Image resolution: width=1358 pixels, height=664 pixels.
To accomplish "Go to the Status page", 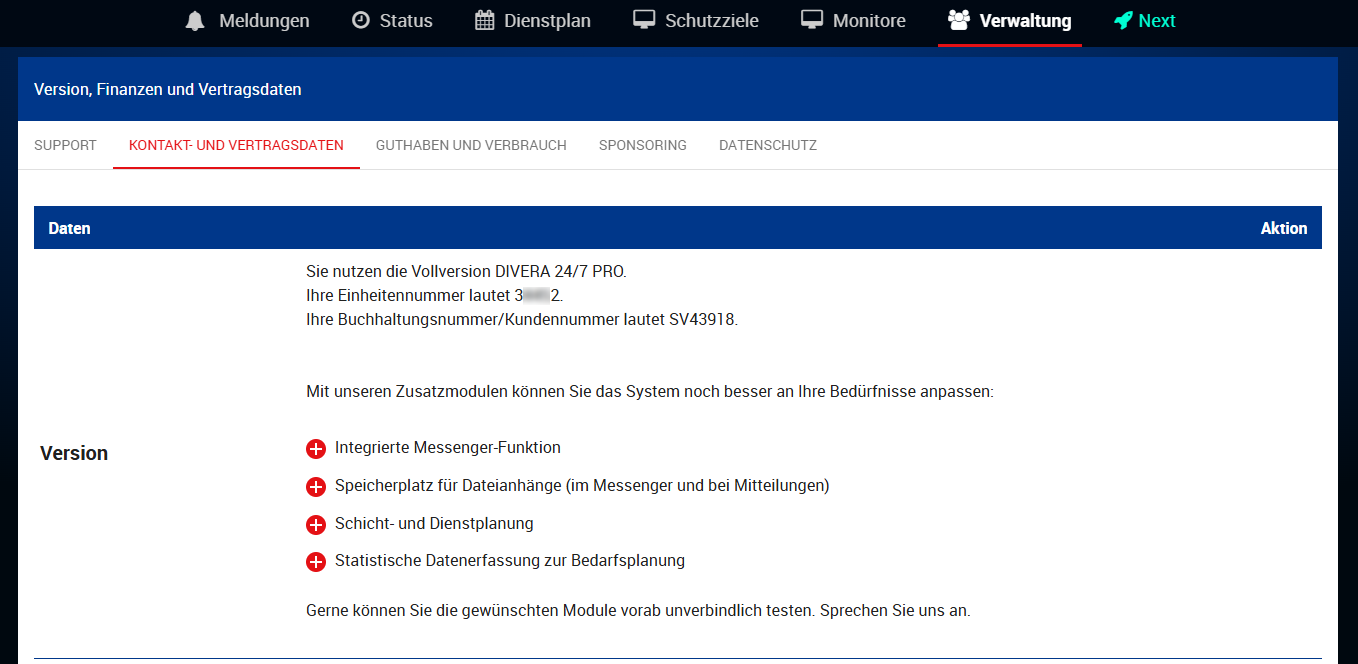I will click(x=392, y=21).
